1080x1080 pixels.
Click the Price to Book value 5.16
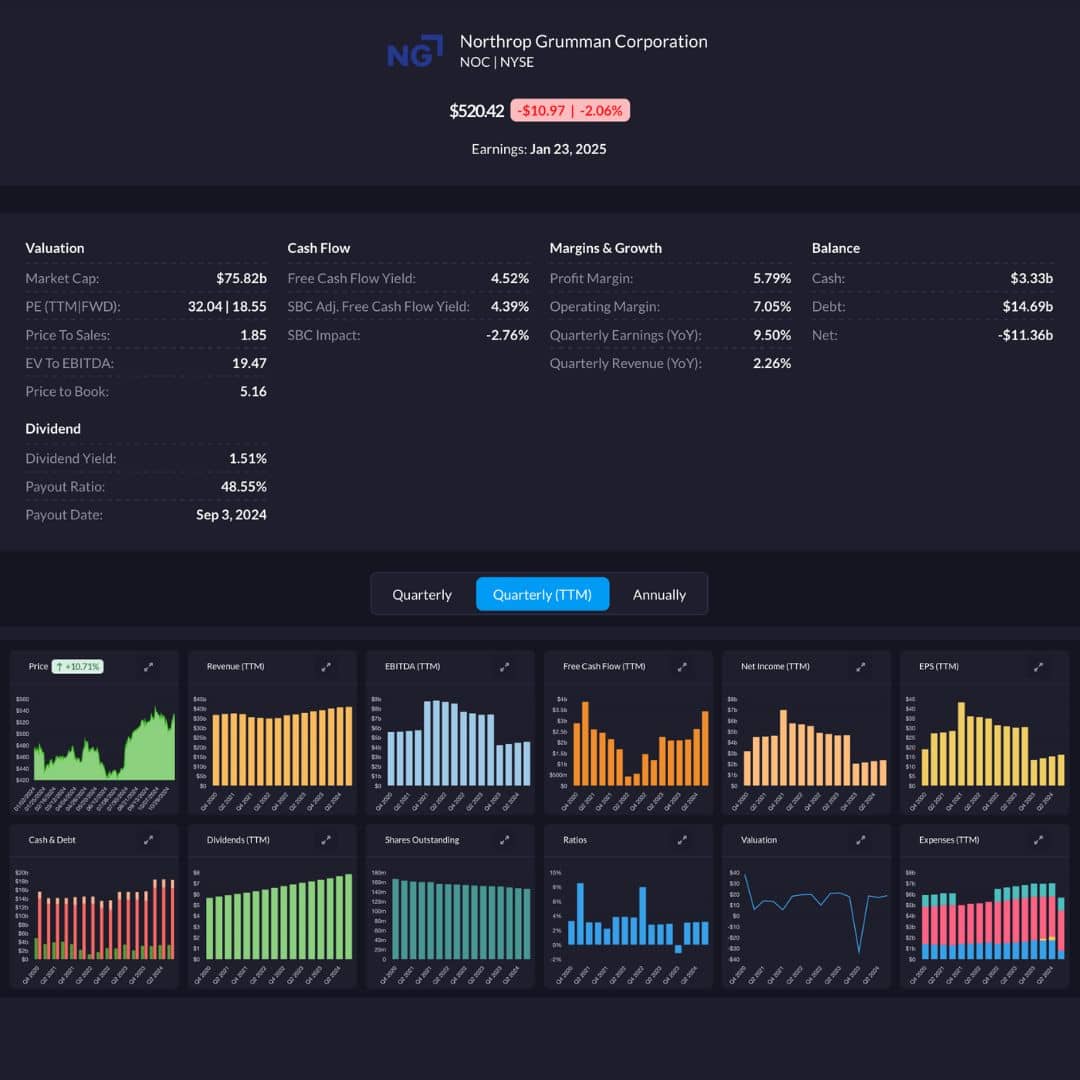[x=253, y=391]
